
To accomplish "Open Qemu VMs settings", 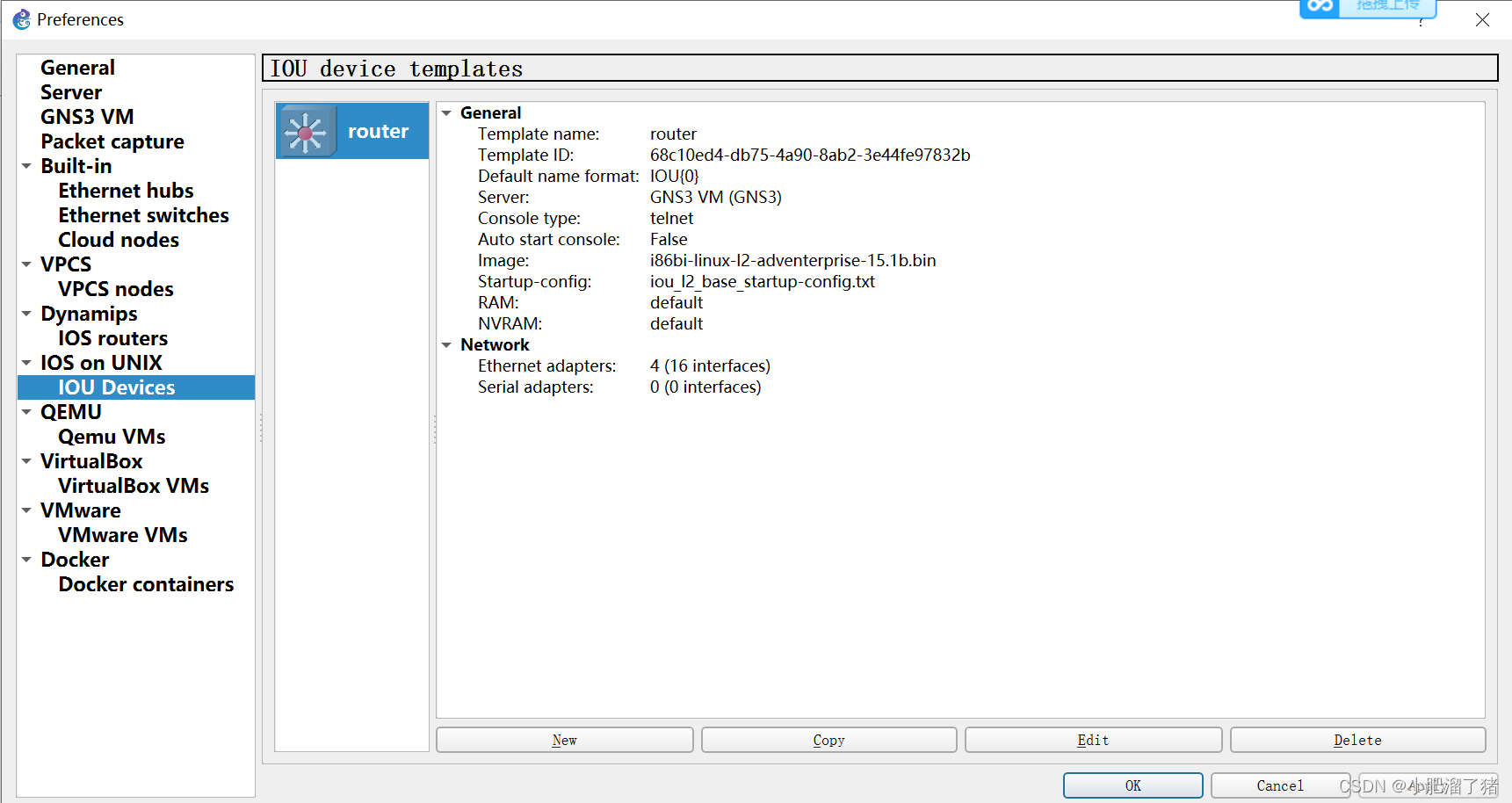I will pyautogui.click(x=112, y=437).
